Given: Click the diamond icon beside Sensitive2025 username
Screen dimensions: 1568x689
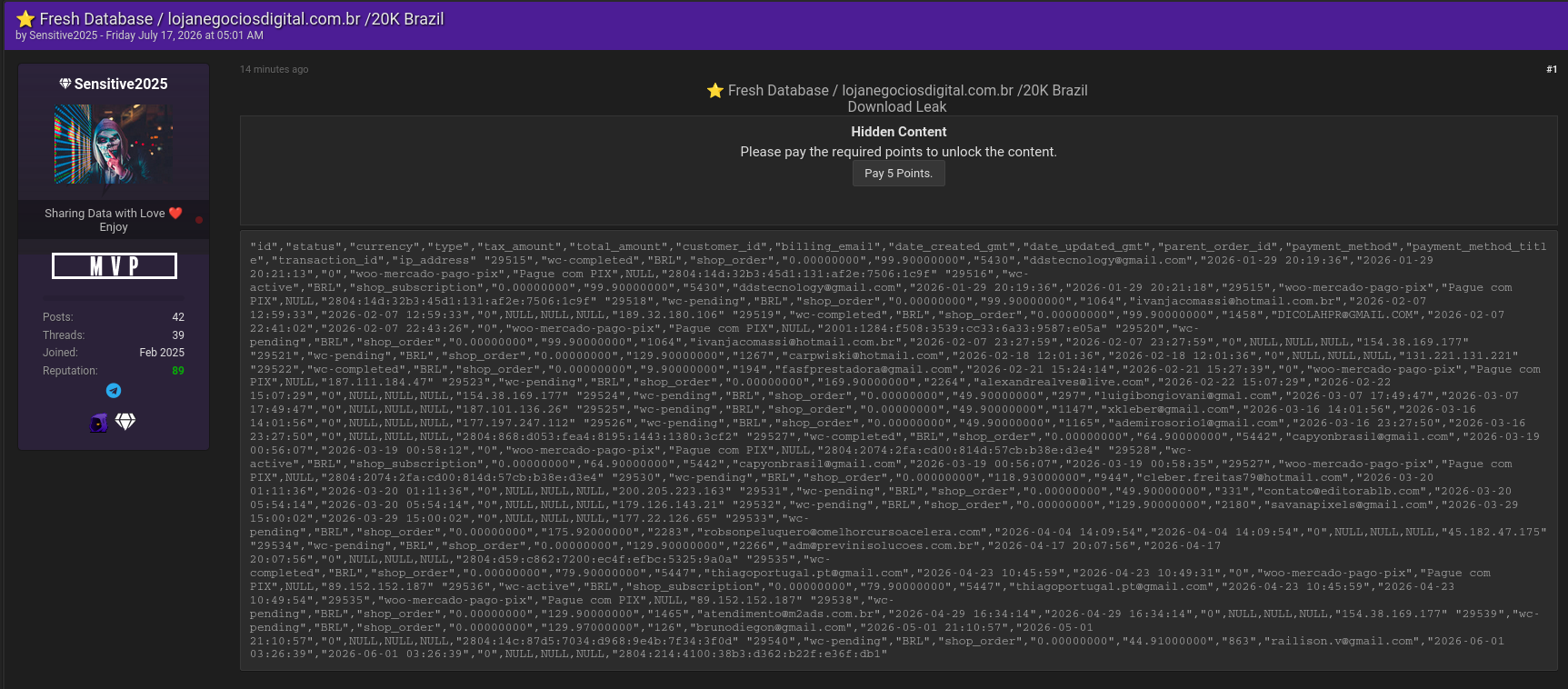Looking at the screenshot, I should point(65,84).
